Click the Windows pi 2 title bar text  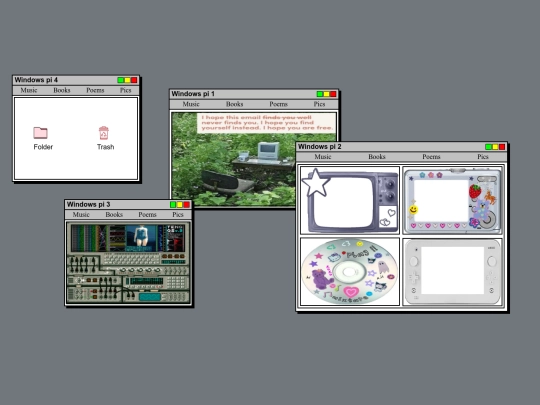click(x=320, y=146)
